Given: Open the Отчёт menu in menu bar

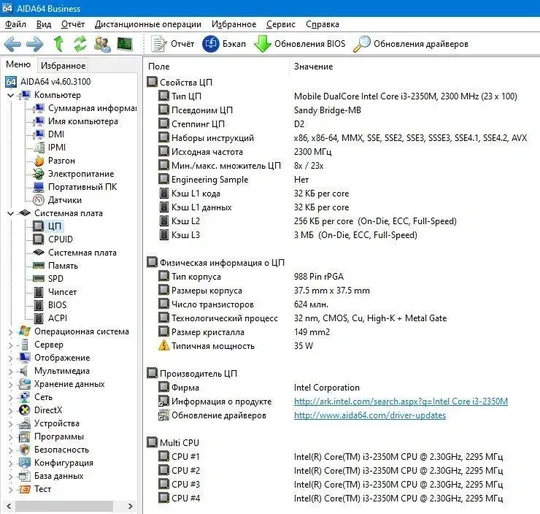Looking at the screenshot, I should (73, 24).
